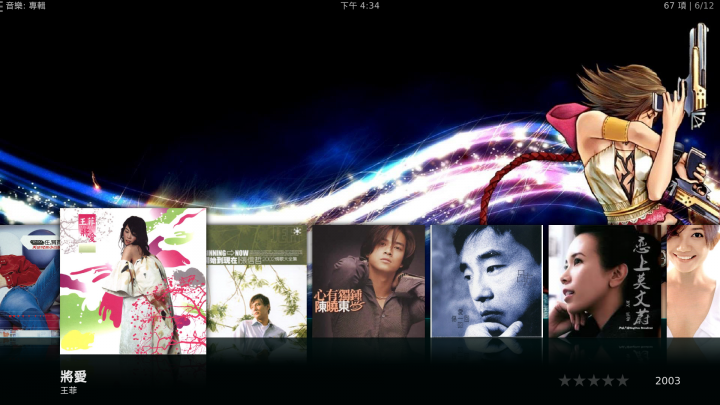Choose the blue-tinted man portrait album cover
Screen dimensions: 720x405
click(487, 281)
